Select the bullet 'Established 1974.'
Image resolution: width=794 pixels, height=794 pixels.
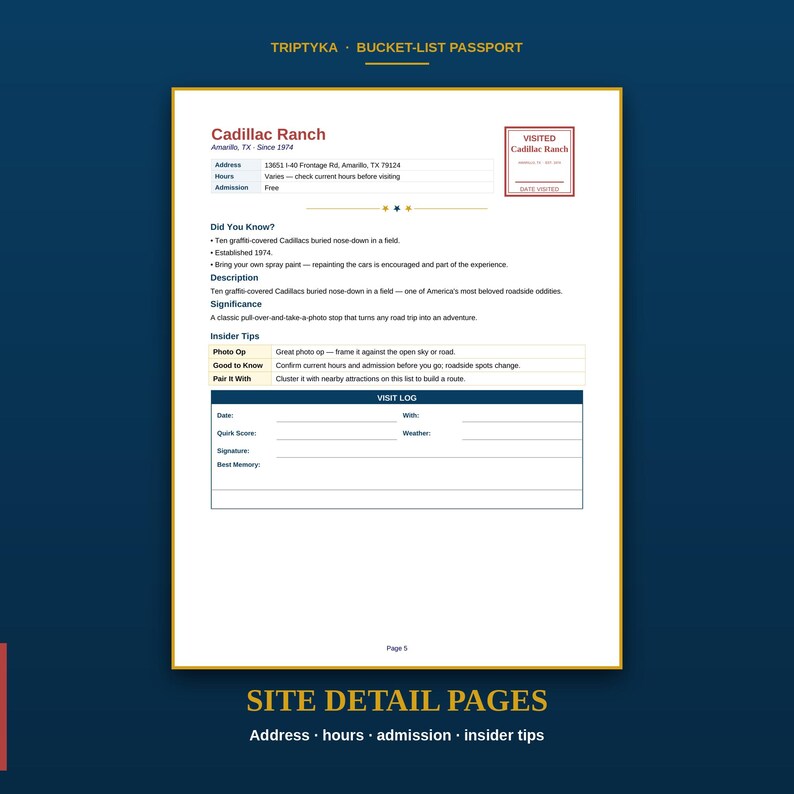click(x=242, y=253)
